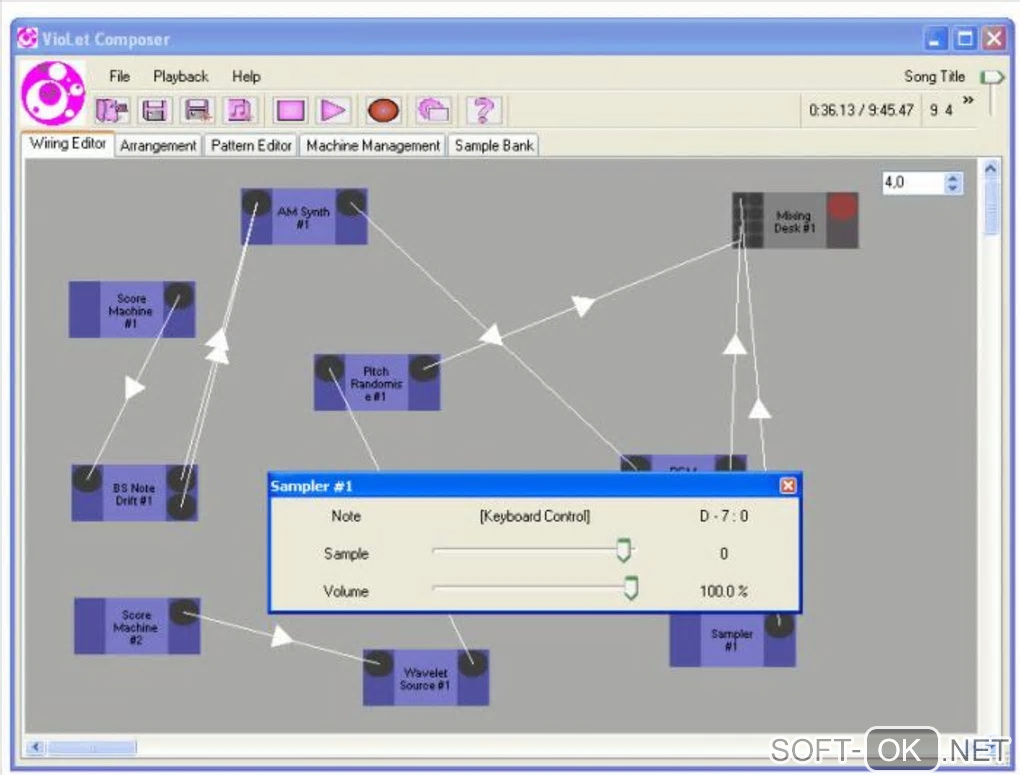Click the [Keyboard Control] note field
The image size is (1020, 775).
pyautogui.click(x=535, y=516)
